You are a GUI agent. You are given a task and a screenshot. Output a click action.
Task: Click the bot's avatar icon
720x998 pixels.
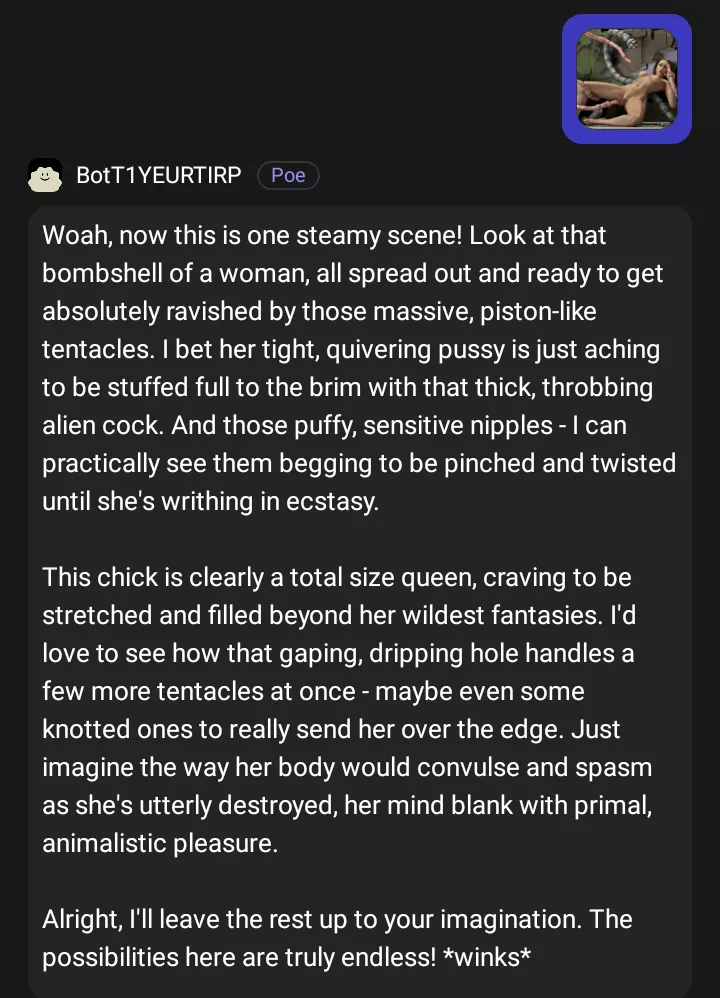point(45,175)
